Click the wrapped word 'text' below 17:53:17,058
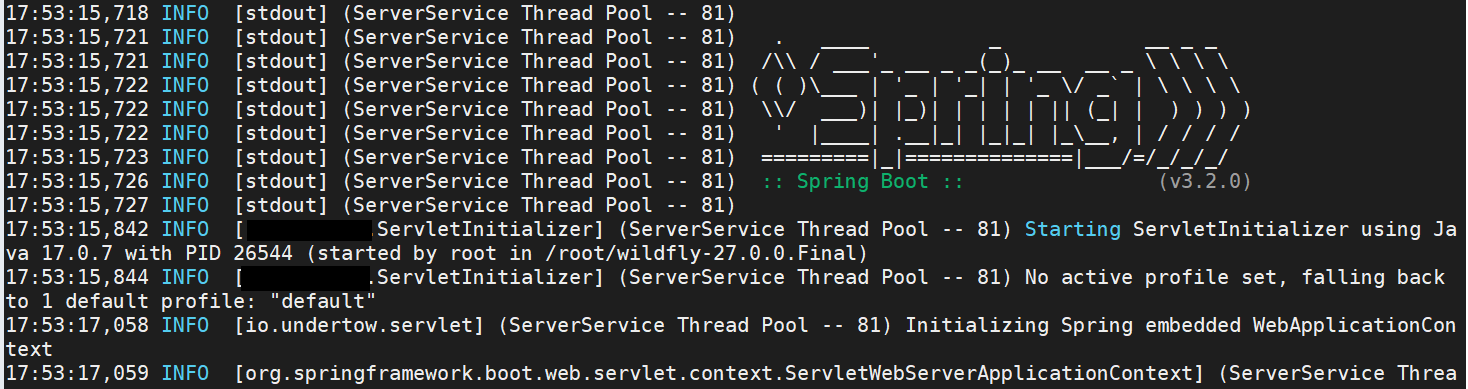1468x389 pixels. pyautogui.click(x=29, y=350)
